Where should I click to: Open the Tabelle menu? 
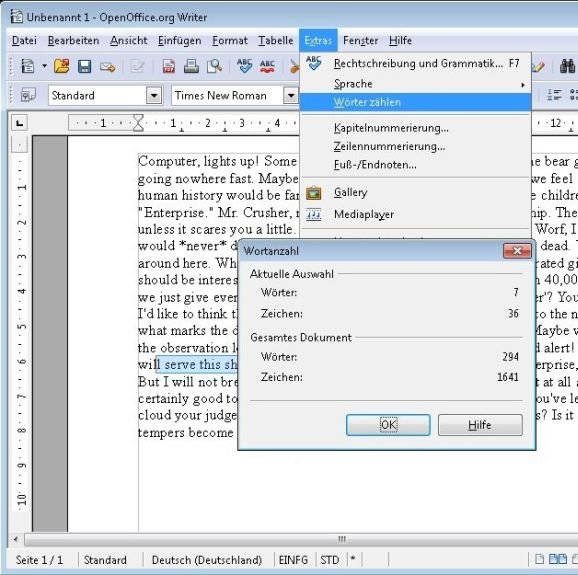click(276, 41)
